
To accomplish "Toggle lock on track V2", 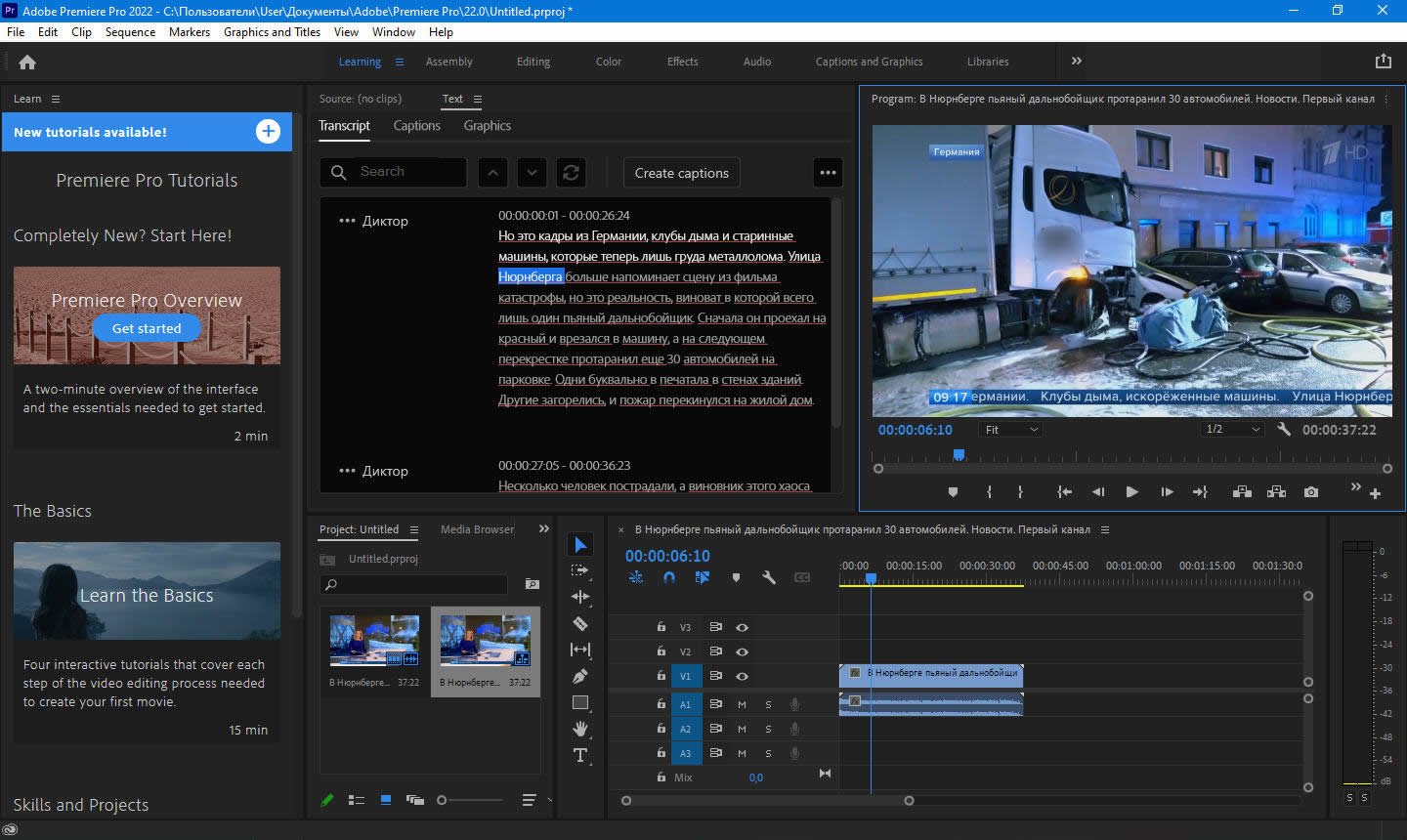I will (661, 651).
